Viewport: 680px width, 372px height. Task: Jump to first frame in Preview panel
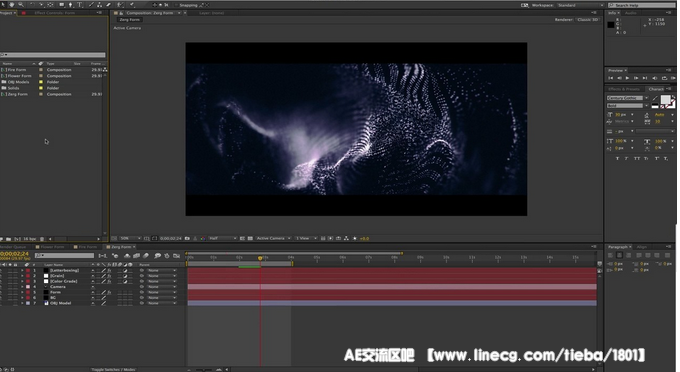(x=611, y=78)
